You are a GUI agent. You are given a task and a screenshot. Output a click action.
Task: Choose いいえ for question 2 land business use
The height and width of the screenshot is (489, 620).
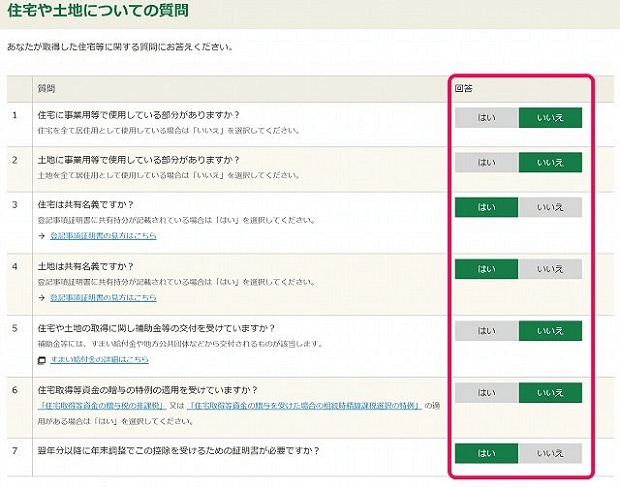coord(550,162)
